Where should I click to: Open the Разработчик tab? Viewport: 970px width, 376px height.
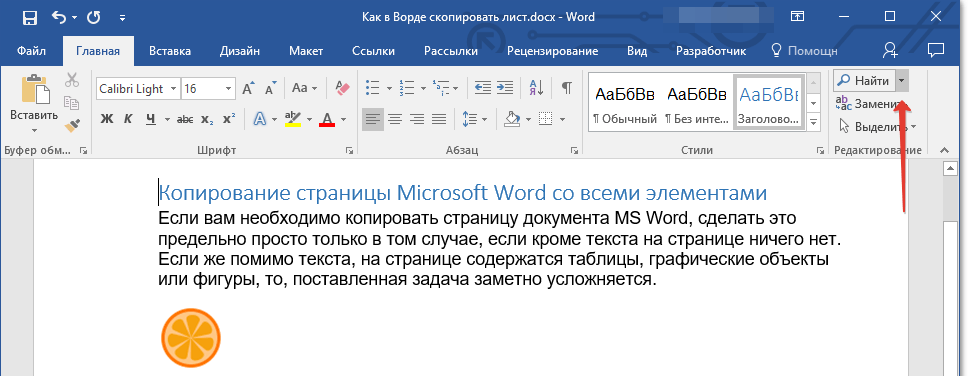coord(711,51)
